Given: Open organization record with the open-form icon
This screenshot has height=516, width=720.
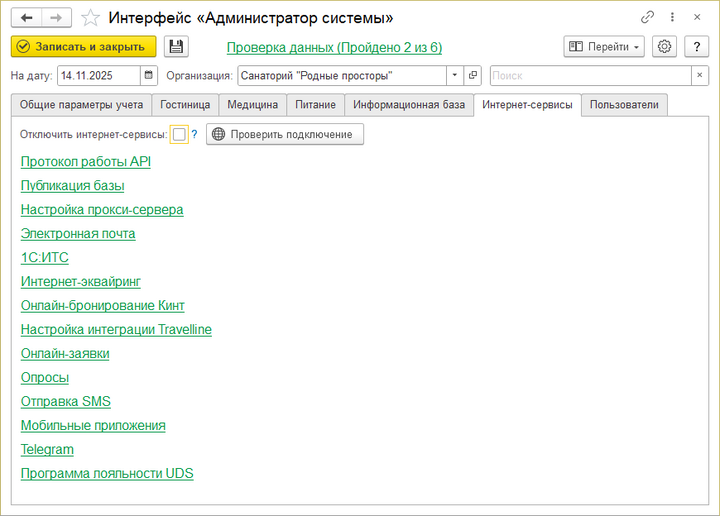Looking at the screenshot, I should click(x=472, y=75).
